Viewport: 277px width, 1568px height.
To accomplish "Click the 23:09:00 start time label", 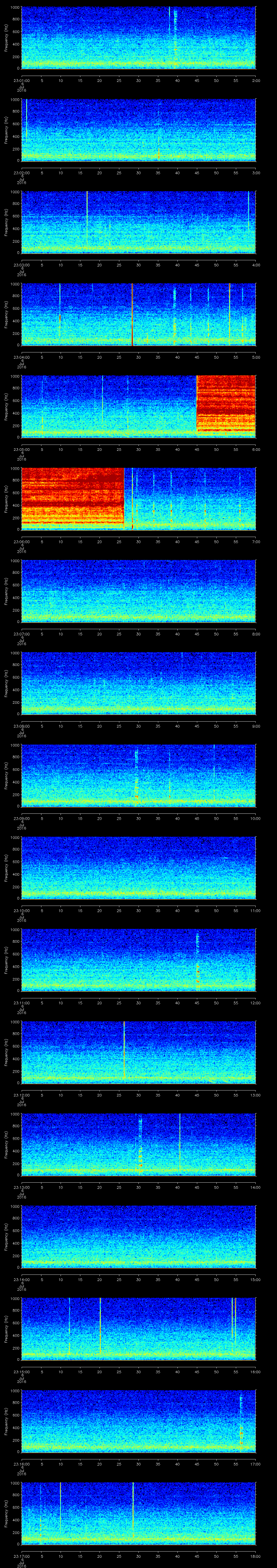I will [x=21, y=818].
